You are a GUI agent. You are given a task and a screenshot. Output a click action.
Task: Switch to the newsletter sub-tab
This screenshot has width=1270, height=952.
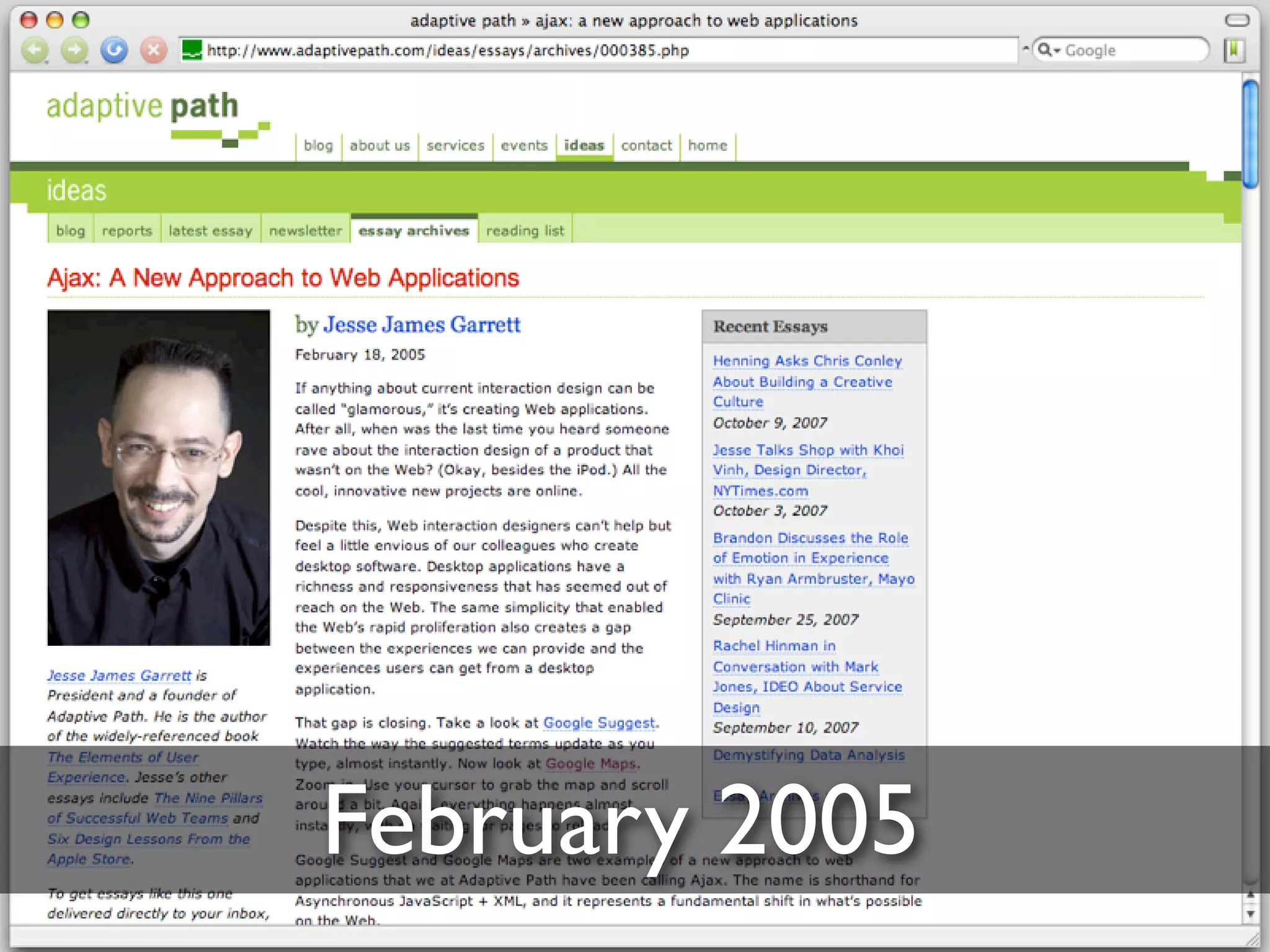click(x=306, y=231)
